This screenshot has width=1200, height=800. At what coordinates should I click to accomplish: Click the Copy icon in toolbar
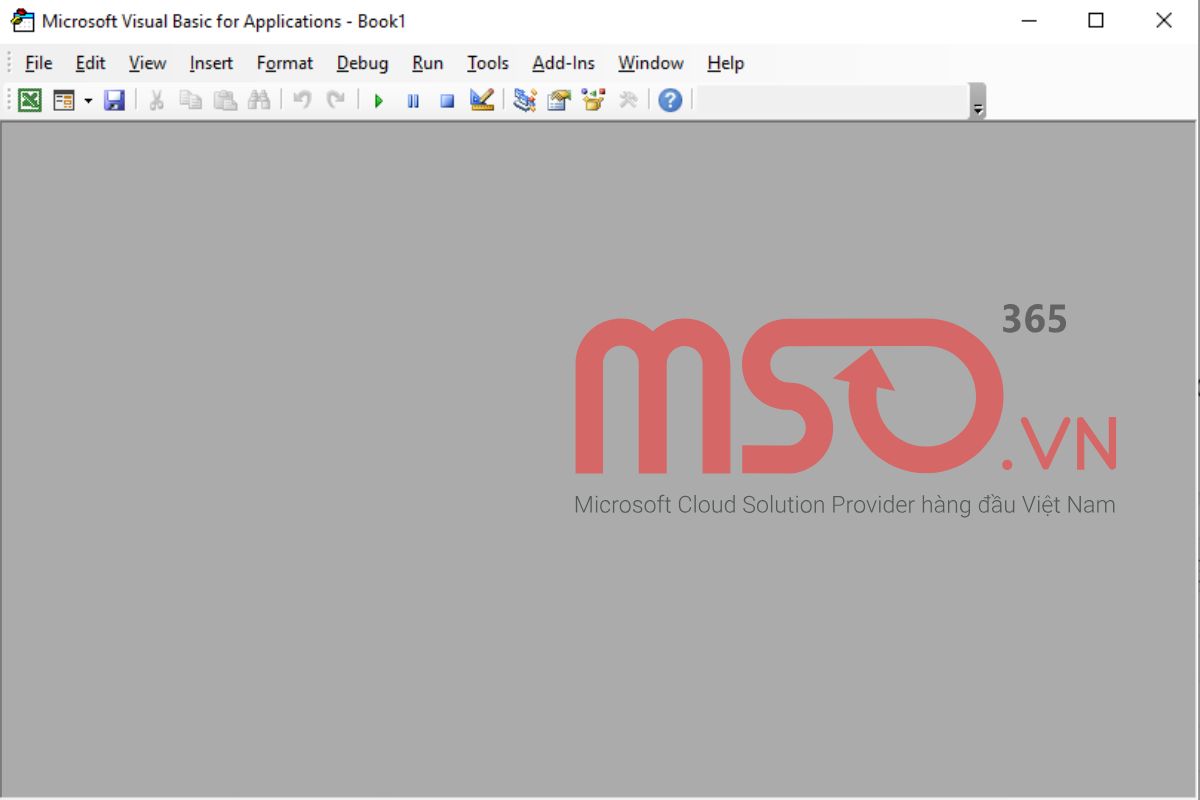[x=190, y=100]
